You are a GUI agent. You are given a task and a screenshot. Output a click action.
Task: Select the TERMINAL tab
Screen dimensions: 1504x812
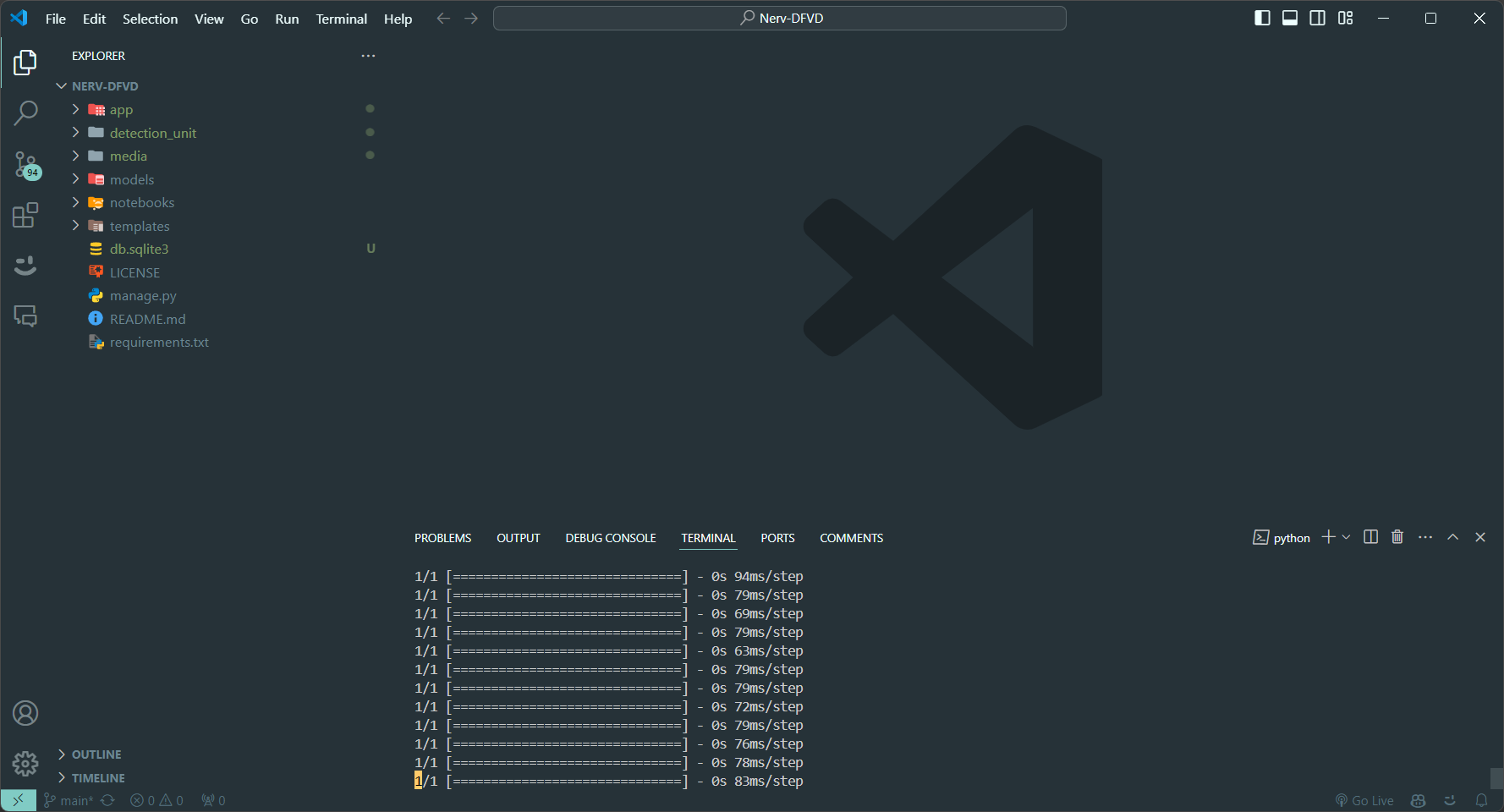point(709,538)
